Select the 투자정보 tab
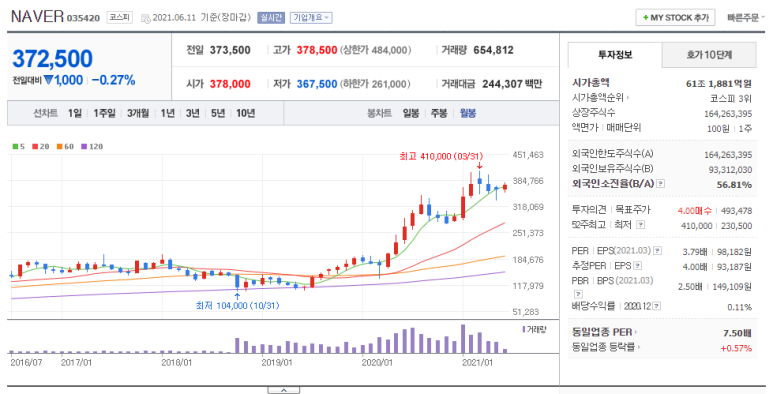 (615, 55)
